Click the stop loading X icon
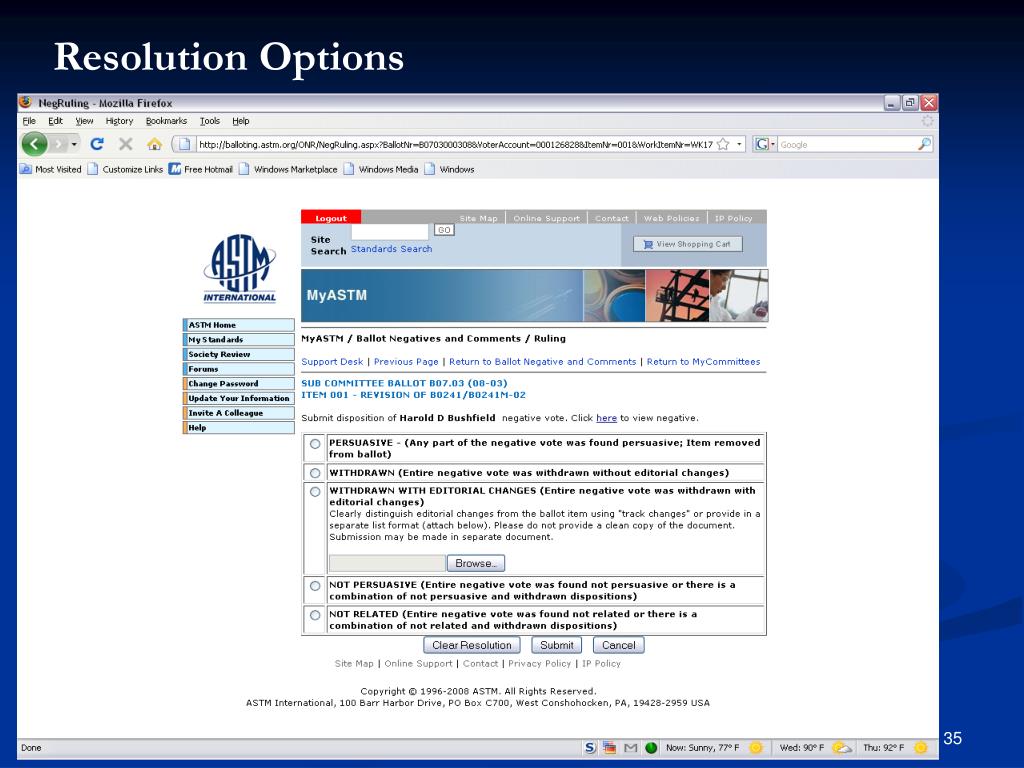 tap(126, 144)
